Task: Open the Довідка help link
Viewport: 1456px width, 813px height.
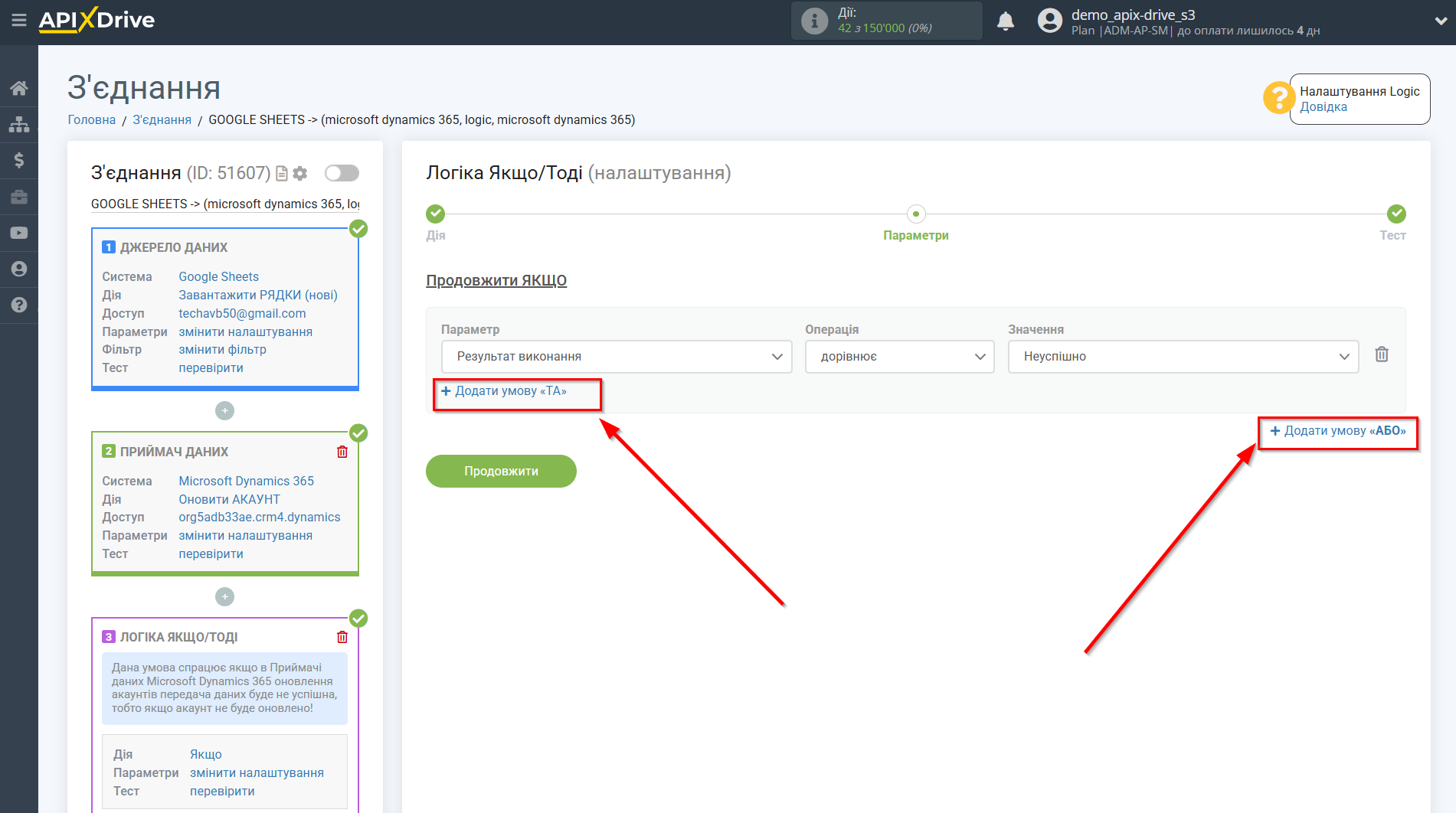Action: (x=1323, y=107)
